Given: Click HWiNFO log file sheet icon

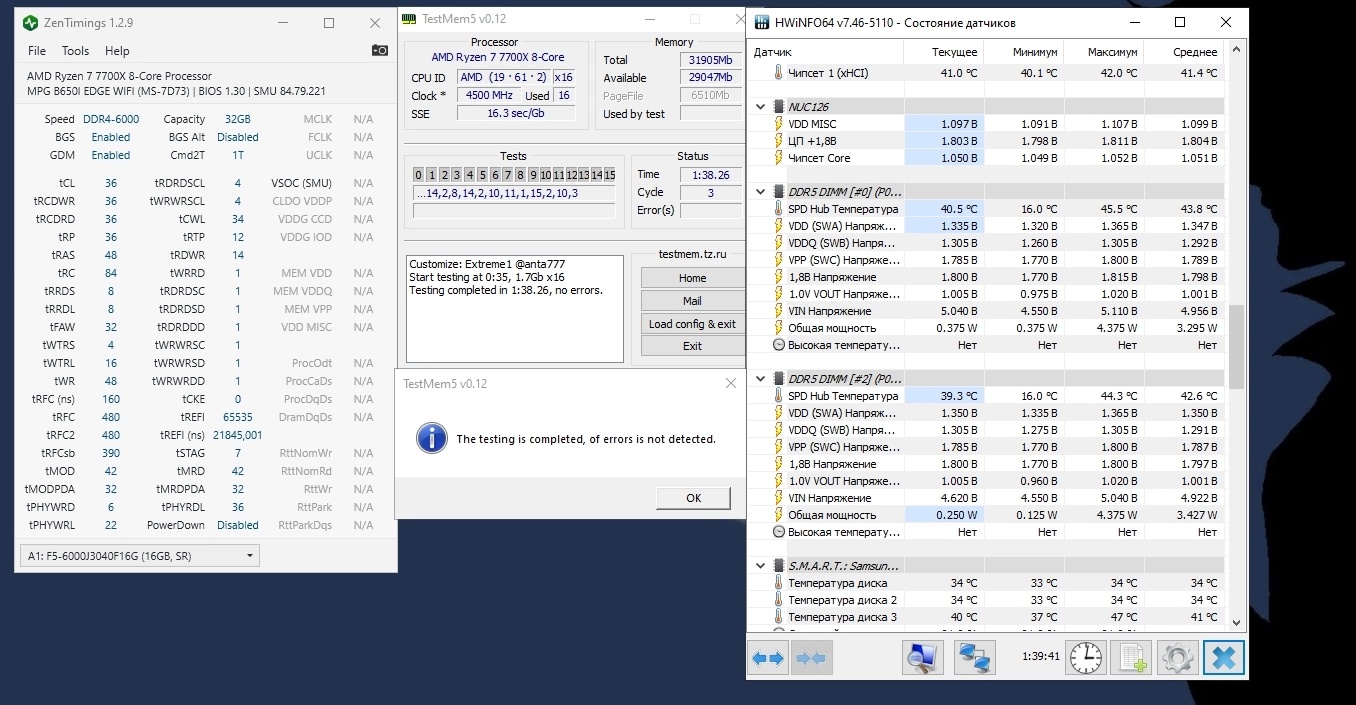Looking at the screenshot, I should pyautogui.click(x=1130, y=658).
